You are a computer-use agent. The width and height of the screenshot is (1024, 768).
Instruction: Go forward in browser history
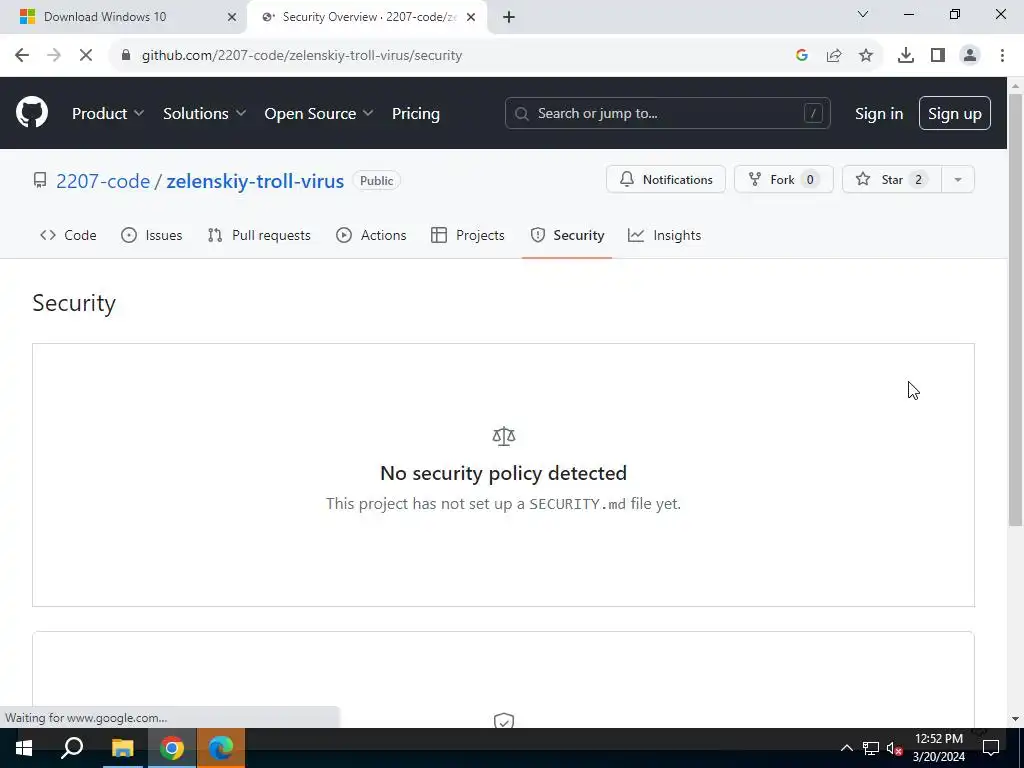pyautogui.click(x=54, y=56)
